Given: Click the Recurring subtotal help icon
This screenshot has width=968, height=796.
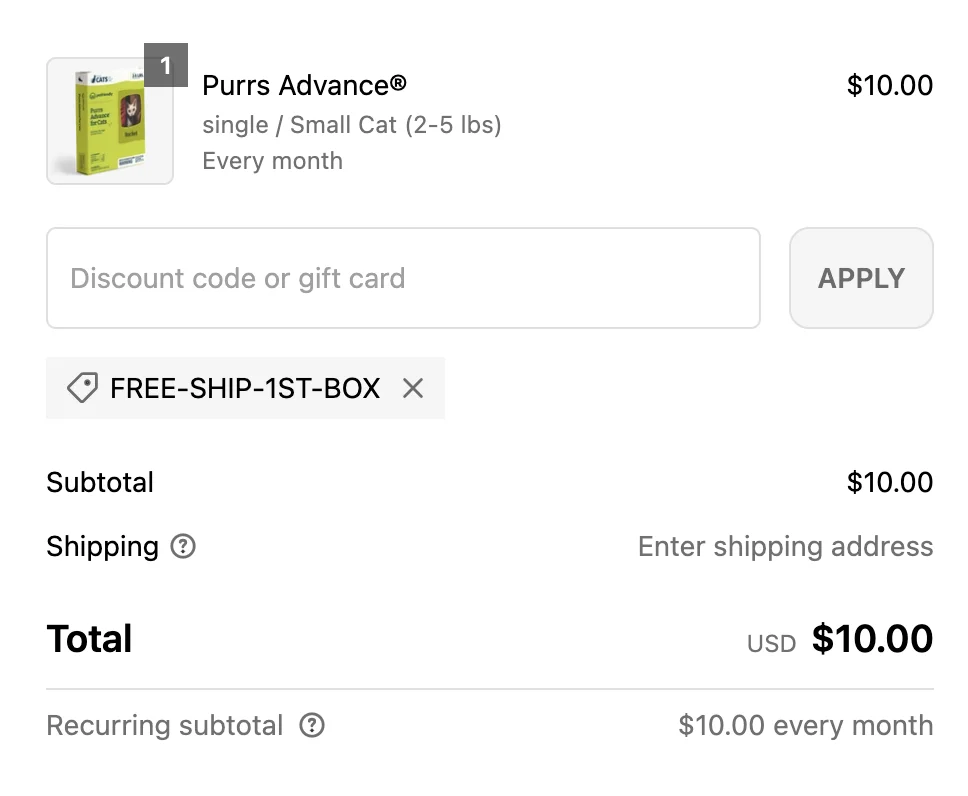Looking at the screenshot, I should click(312, 725).
